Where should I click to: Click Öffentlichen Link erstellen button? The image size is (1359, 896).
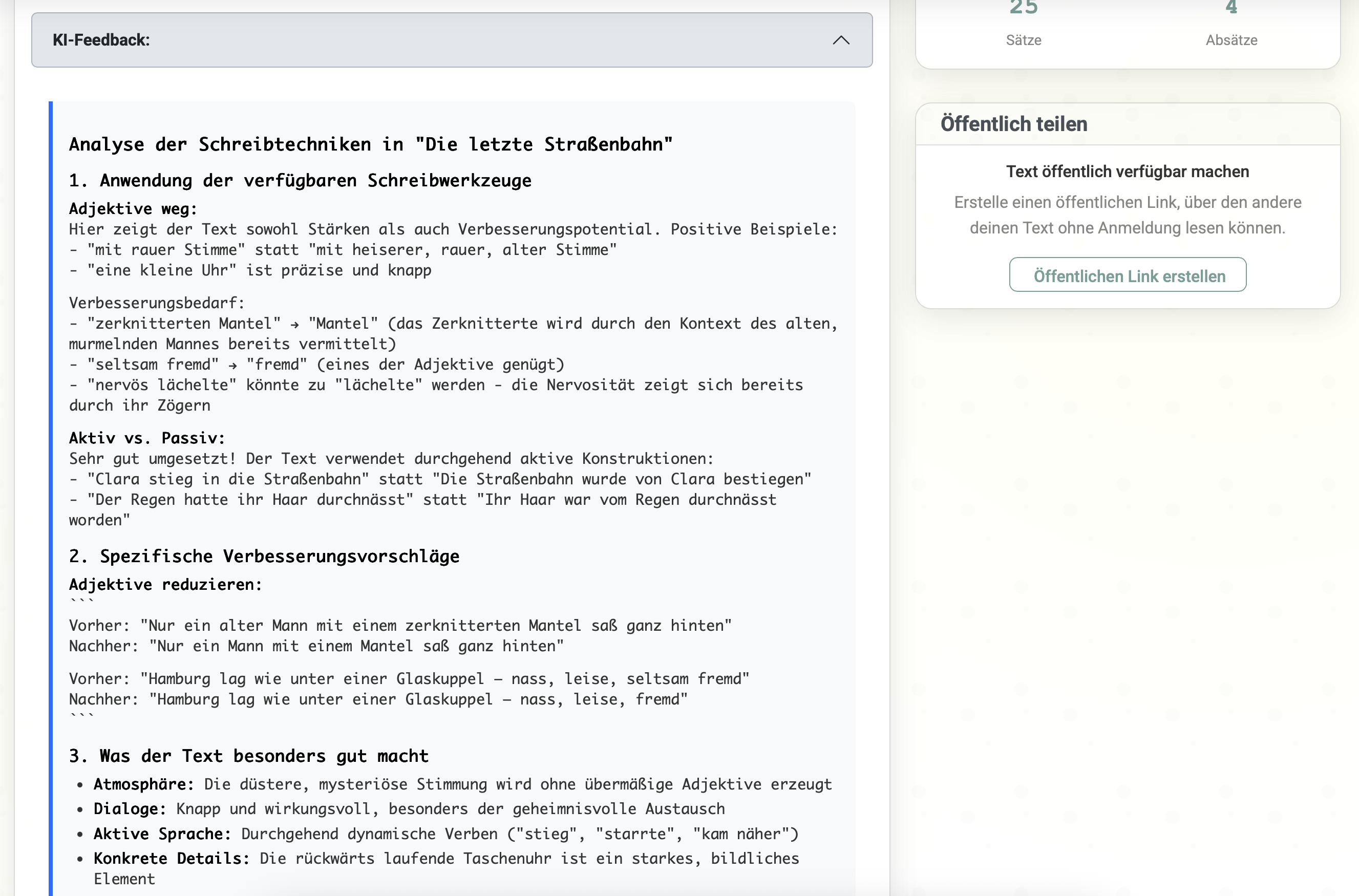tap(1127, 275)
